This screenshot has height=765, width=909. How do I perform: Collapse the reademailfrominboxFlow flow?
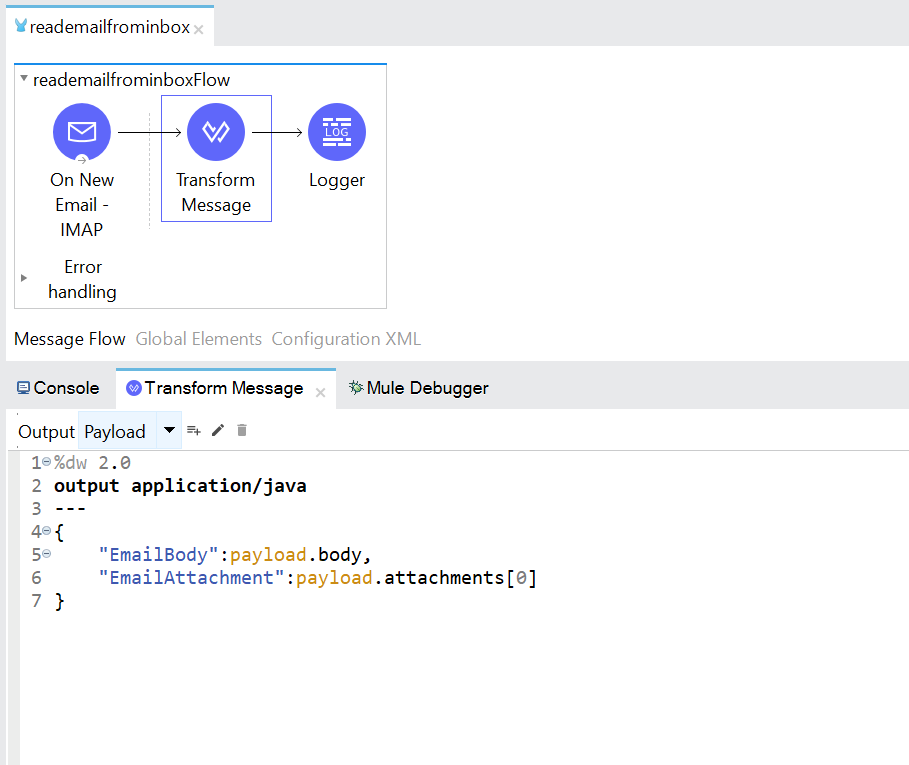pos(24,78)
